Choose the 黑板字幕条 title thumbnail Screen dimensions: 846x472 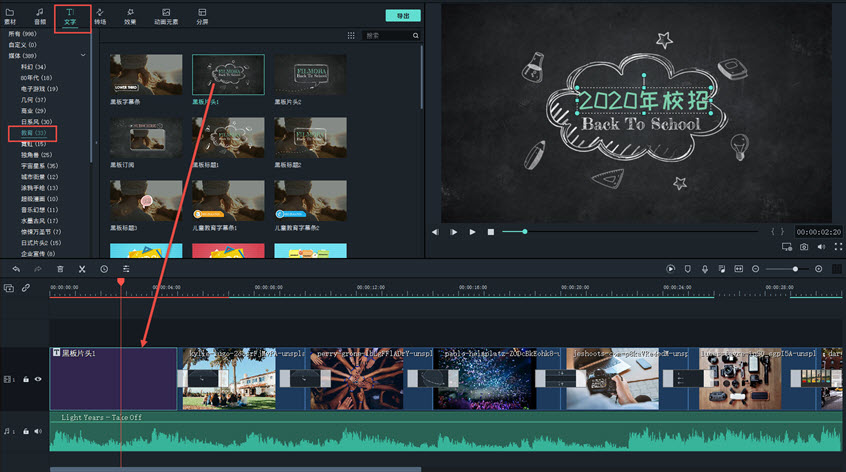[146, 74]
